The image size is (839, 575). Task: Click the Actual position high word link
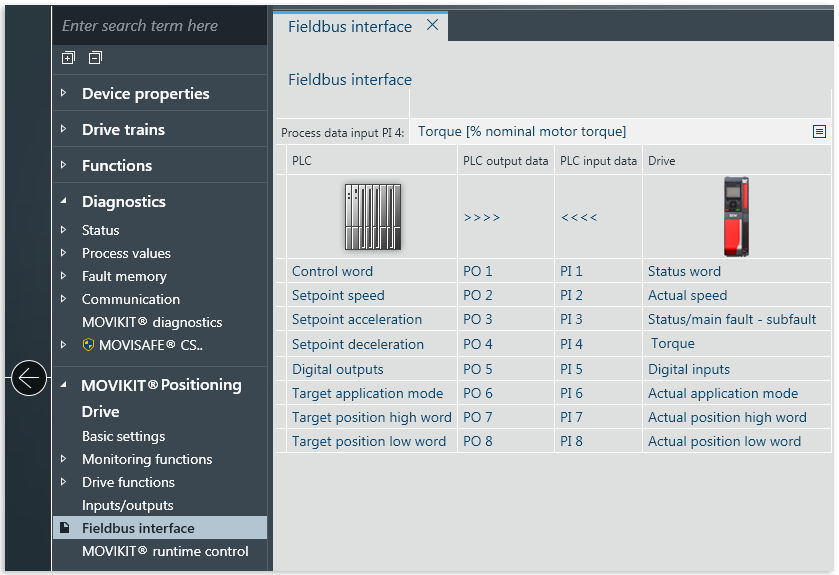point(727,417)
